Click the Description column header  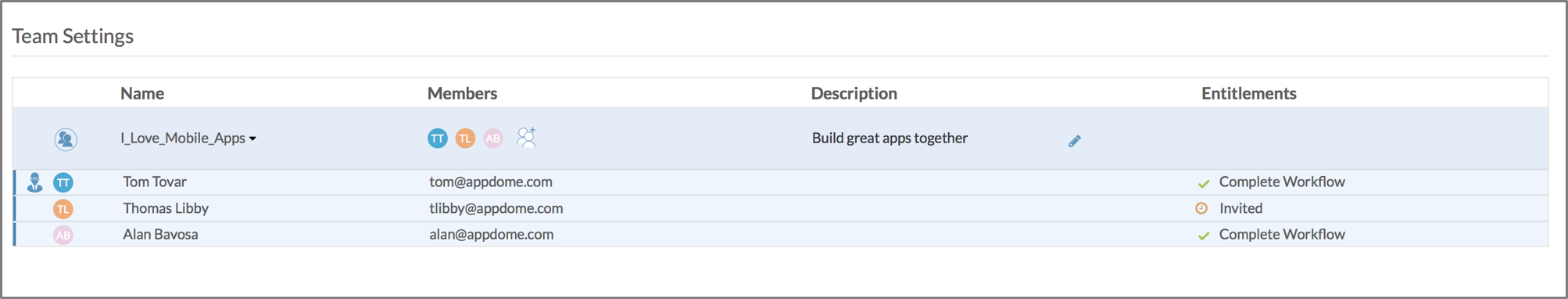coord(854,93)
